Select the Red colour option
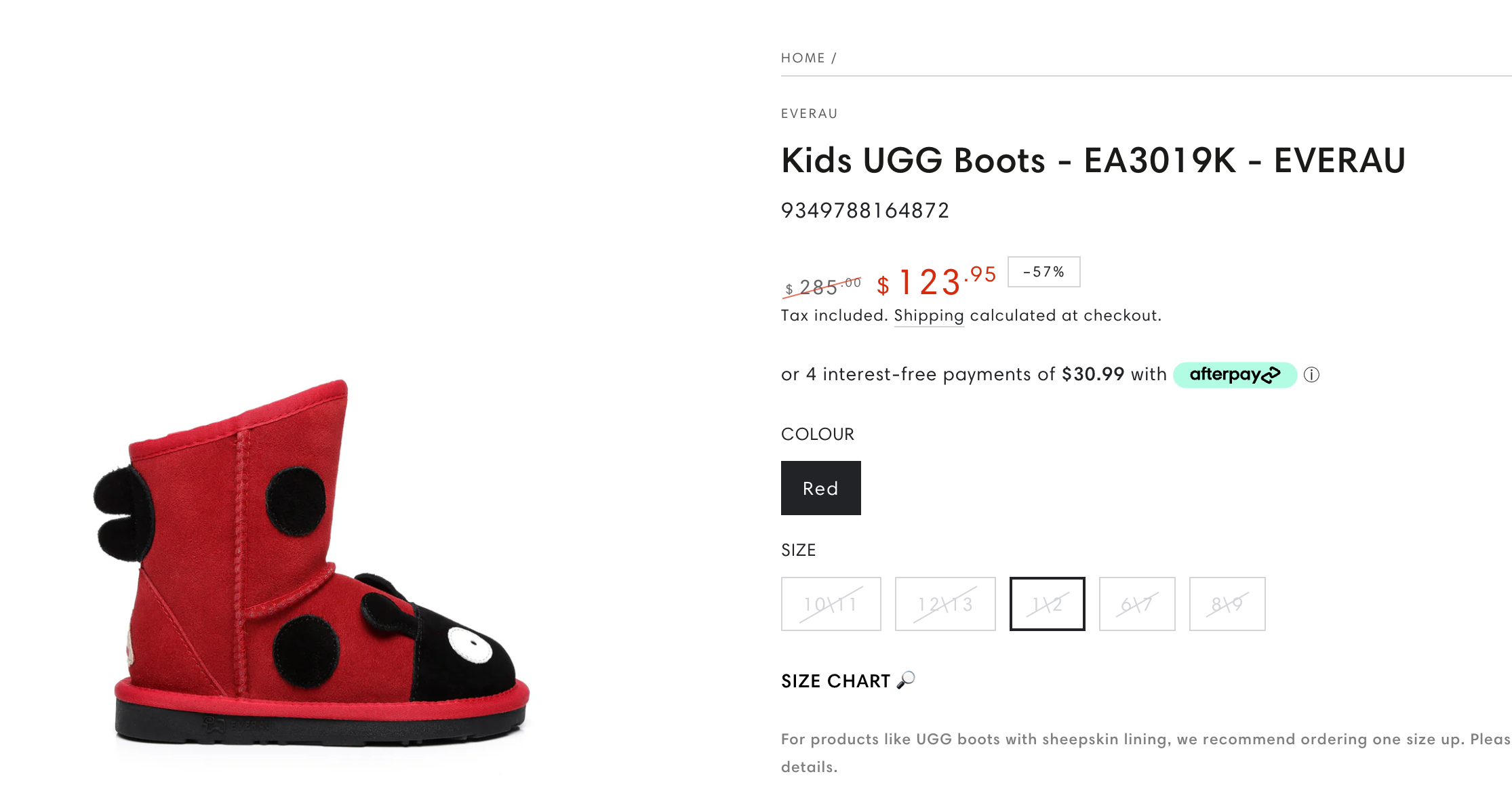The width and height of the screenshot is (1512, 789). click(820, 488)
